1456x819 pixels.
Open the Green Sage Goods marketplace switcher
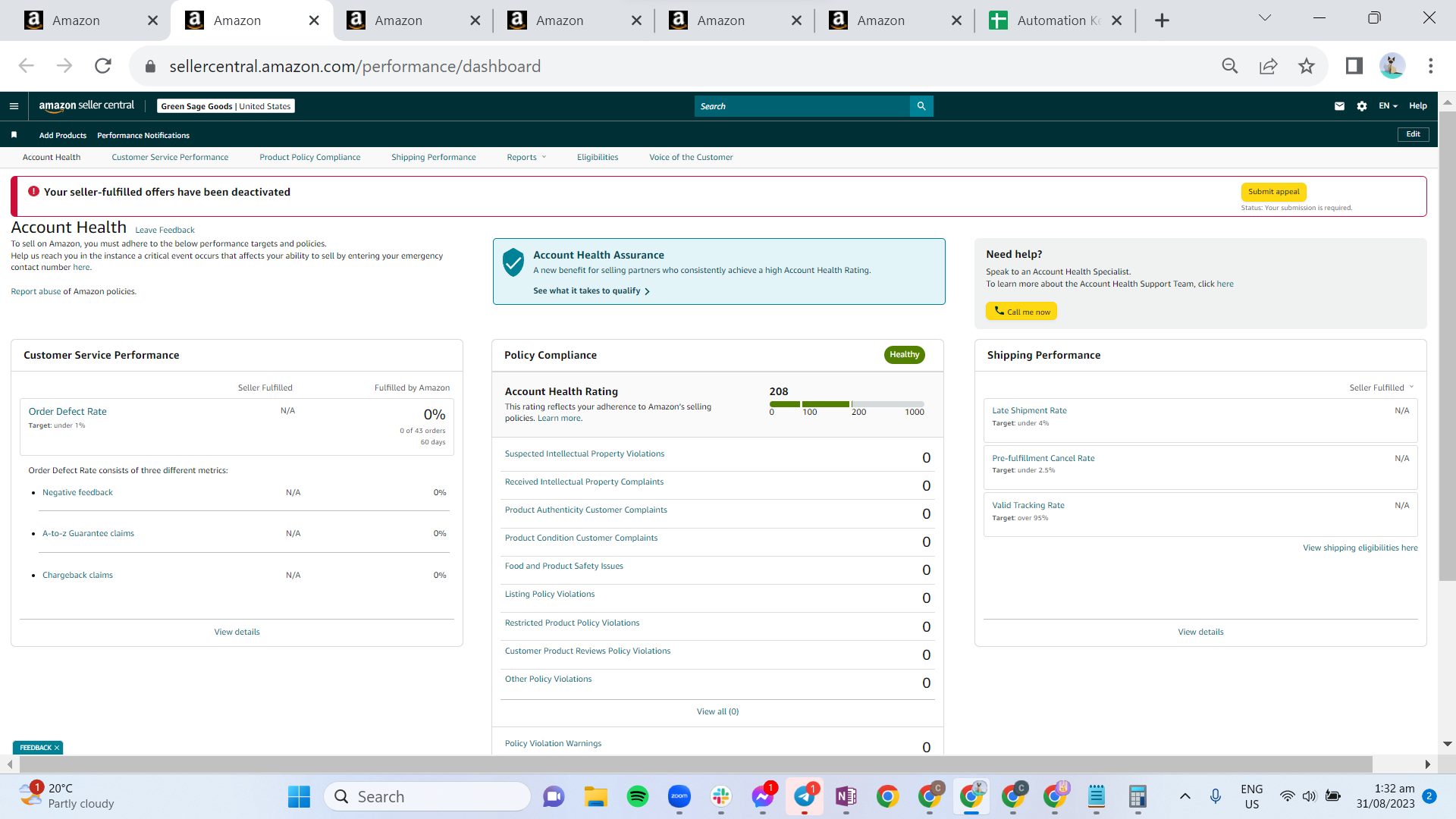(226, 106)
